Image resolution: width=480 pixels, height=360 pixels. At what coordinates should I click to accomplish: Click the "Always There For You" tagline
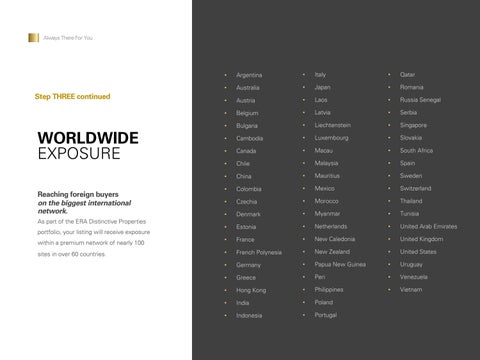coord(68,38)
